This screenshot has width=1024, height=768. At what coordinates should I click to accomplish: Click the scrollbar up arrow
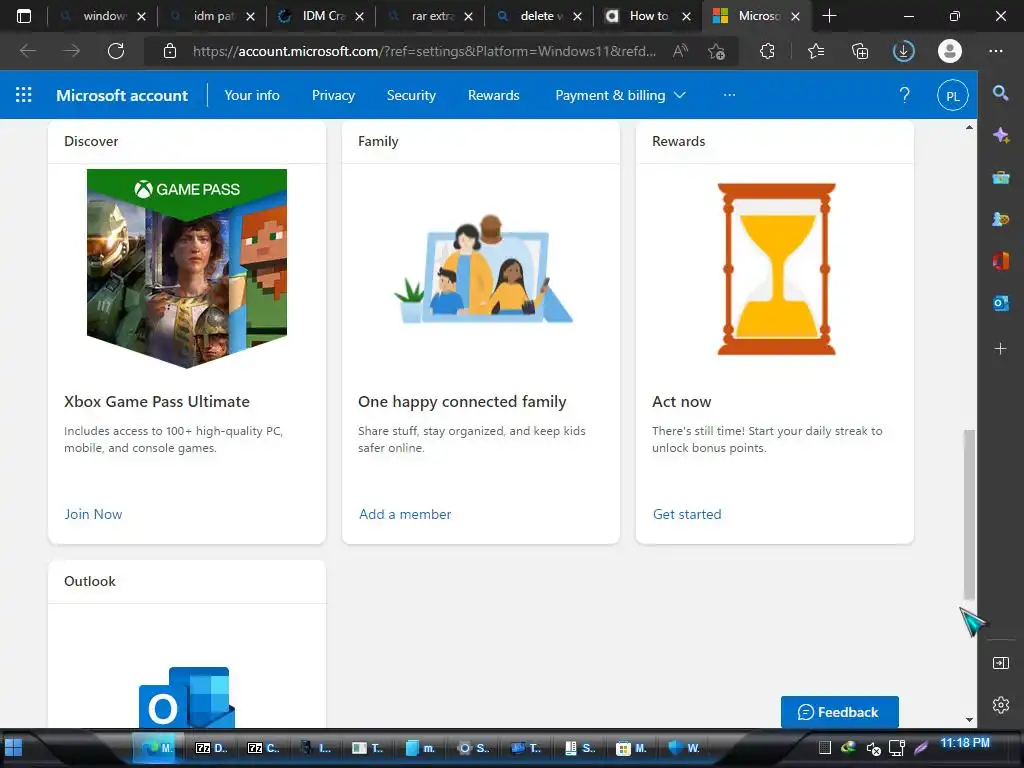click(x=969, y=127)
